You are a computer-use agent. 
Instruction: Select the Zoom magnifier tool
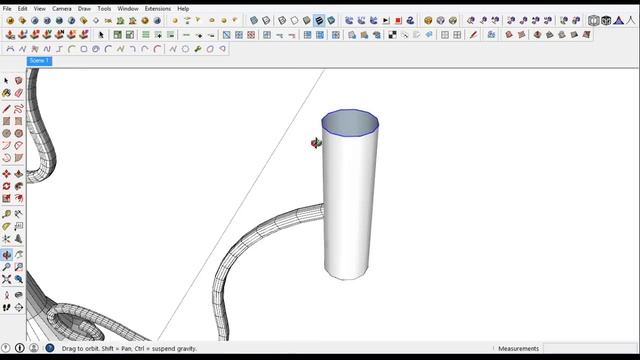(x=6, y=267)
